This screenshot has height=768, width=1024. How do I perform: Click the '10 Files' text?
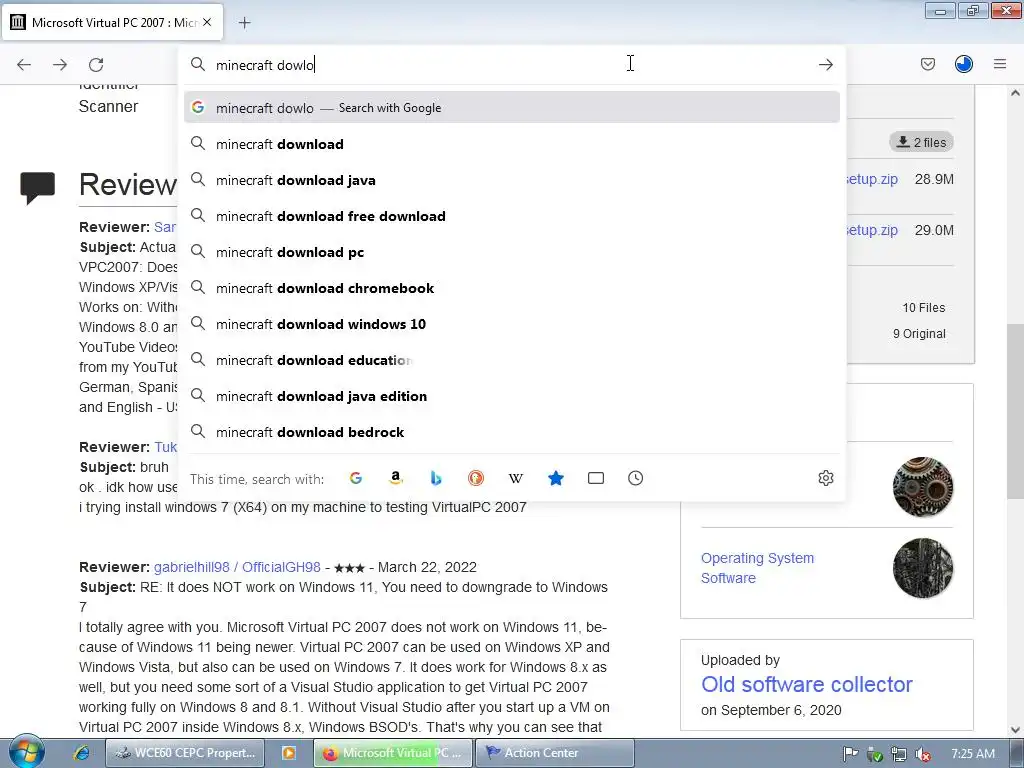tap(923, 308)
